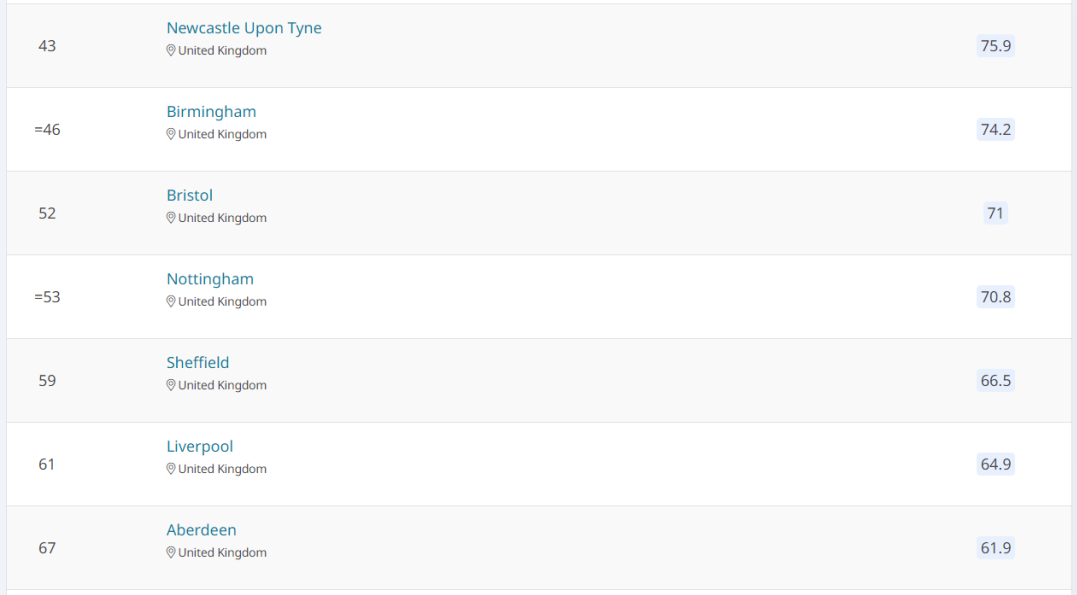The width and height of the screenshot is (1077, 595).
Task: Click location pin icon under Bristol
Action: coord(170,218)
